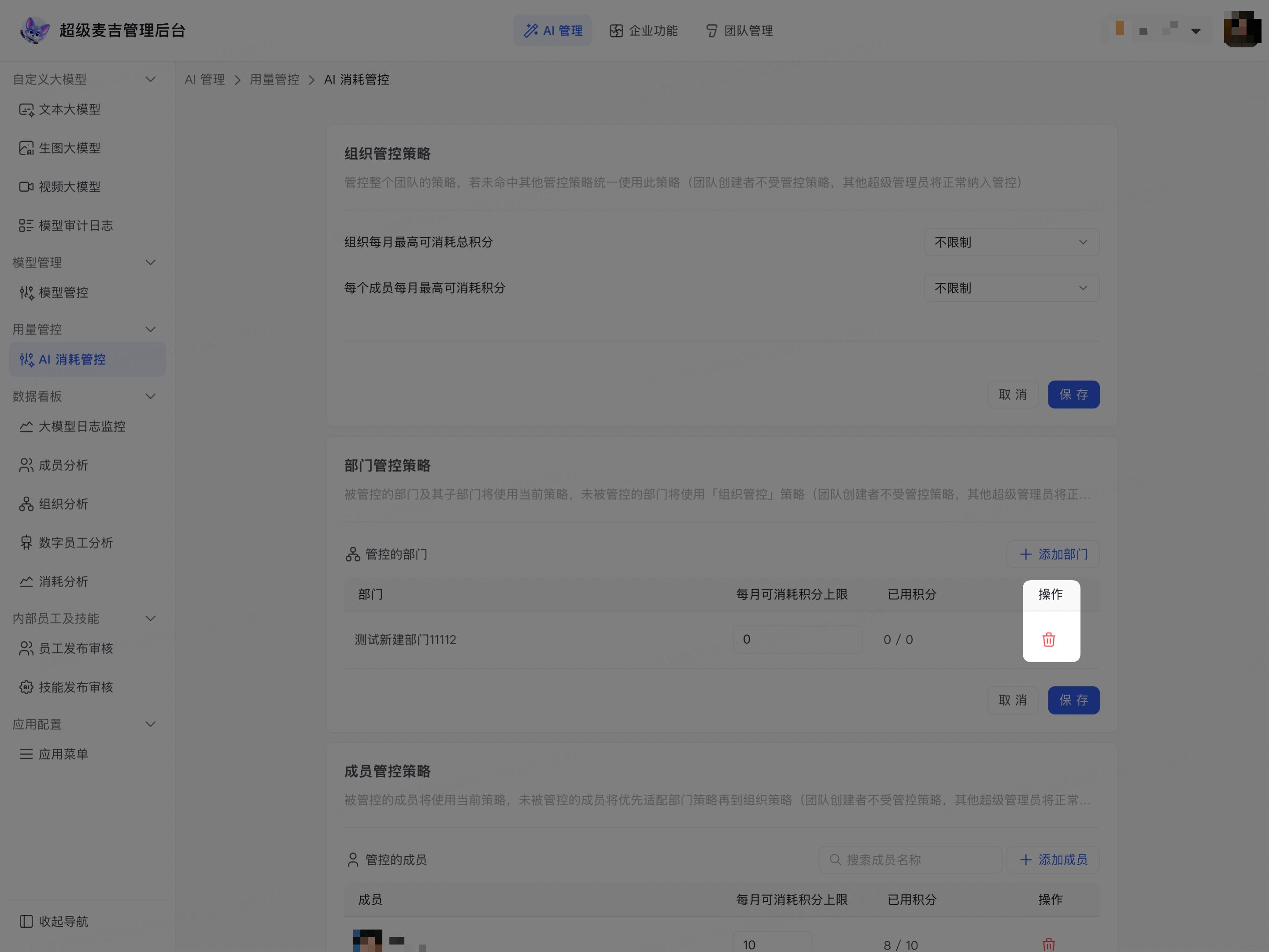1269x952 pixels.
Task: Click the 添加部门 button
Action: [1053, 554]
